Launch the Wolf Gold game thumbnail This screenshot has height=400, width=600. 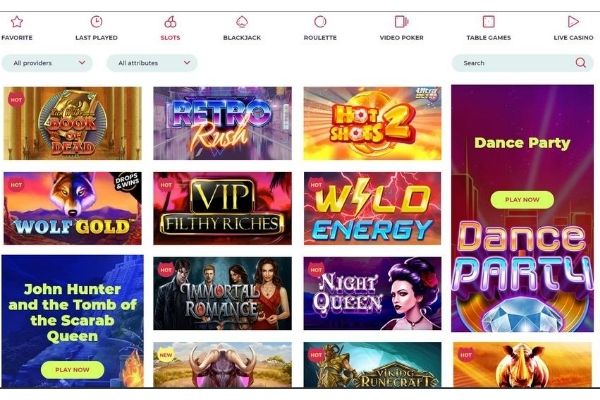click(72, 208)
